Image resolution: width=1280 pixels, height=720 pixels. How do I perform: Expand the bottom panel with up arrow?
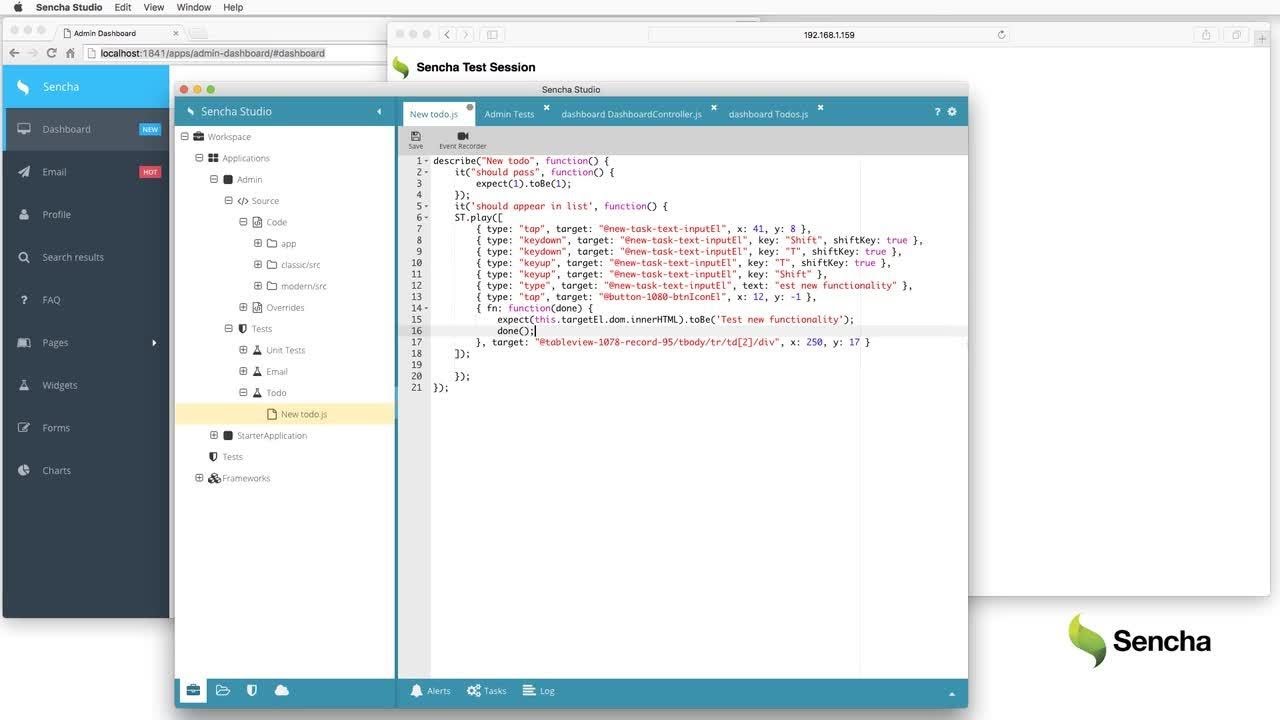[x=952, y=694]
